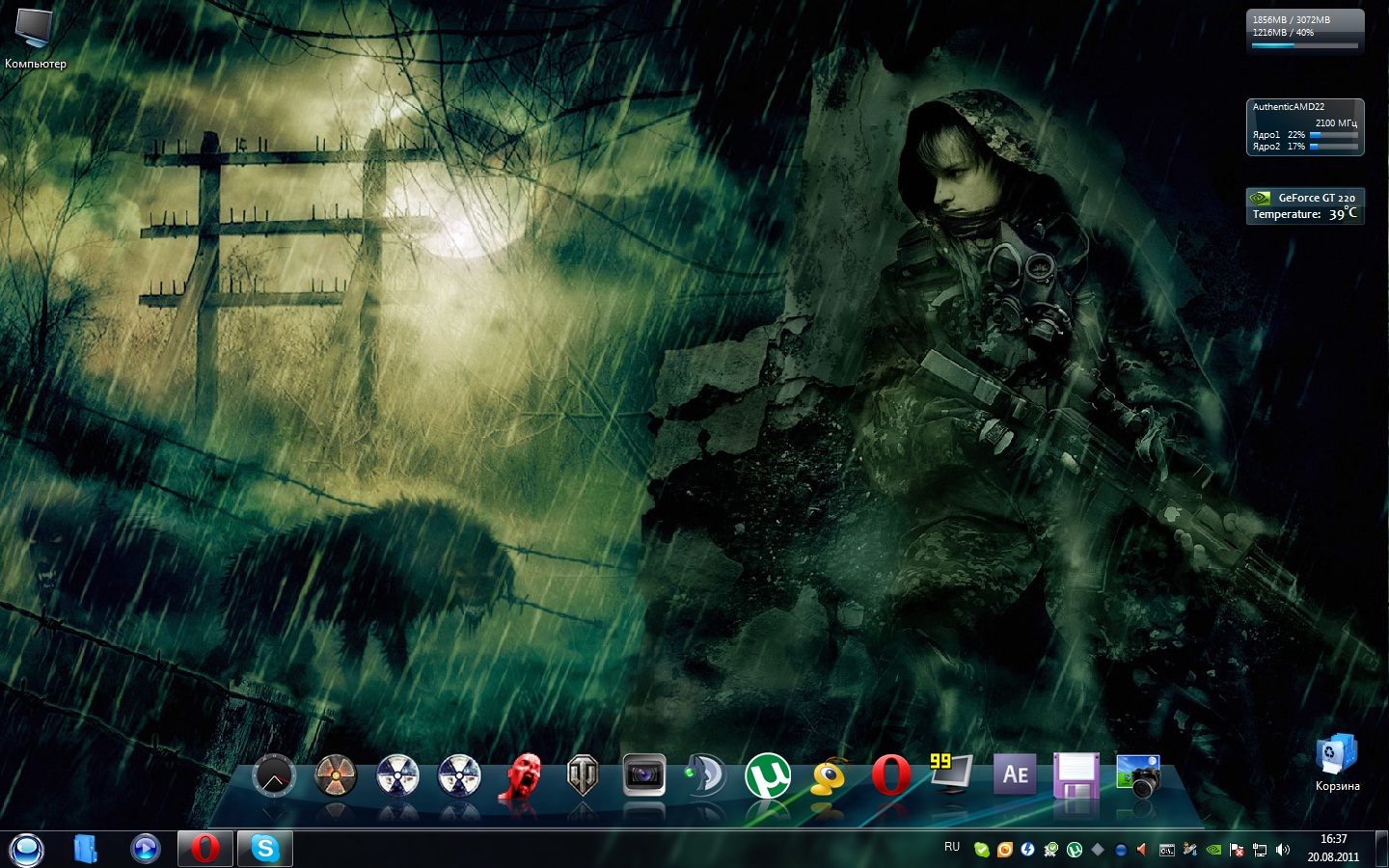
Task: Click the Show desktop strip
Action: pos(1381,849)
